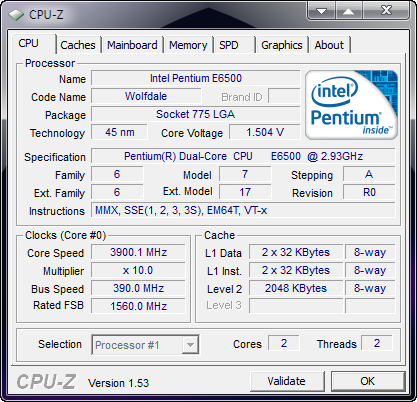
Task: Click the OK button
Action: point(367,381)
